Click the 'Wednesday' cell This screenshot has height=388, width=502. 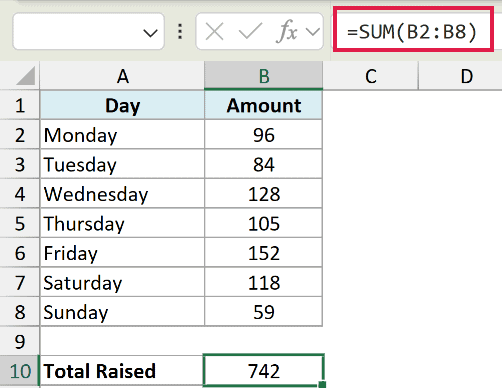coord(122,194)
